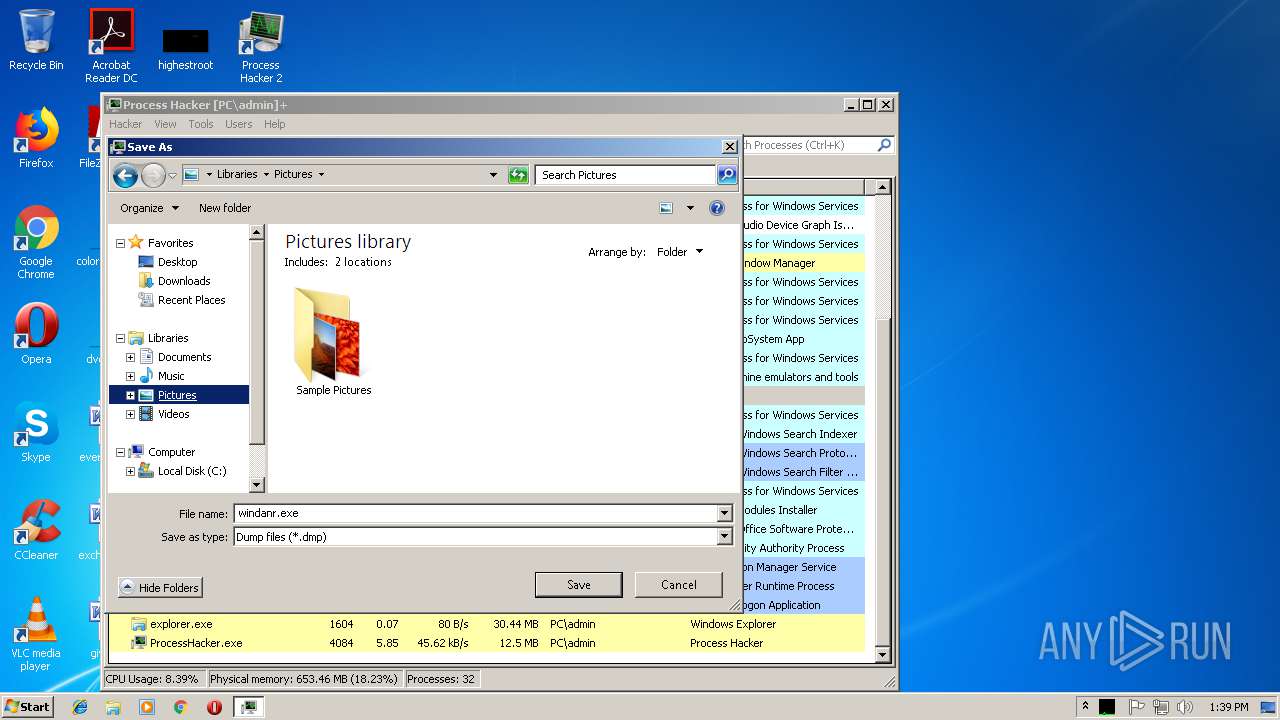The height and width of the screenshot is (720, 1280).
Task: Select ProcessHacker.exe row in process list
Action: (487, 643)
